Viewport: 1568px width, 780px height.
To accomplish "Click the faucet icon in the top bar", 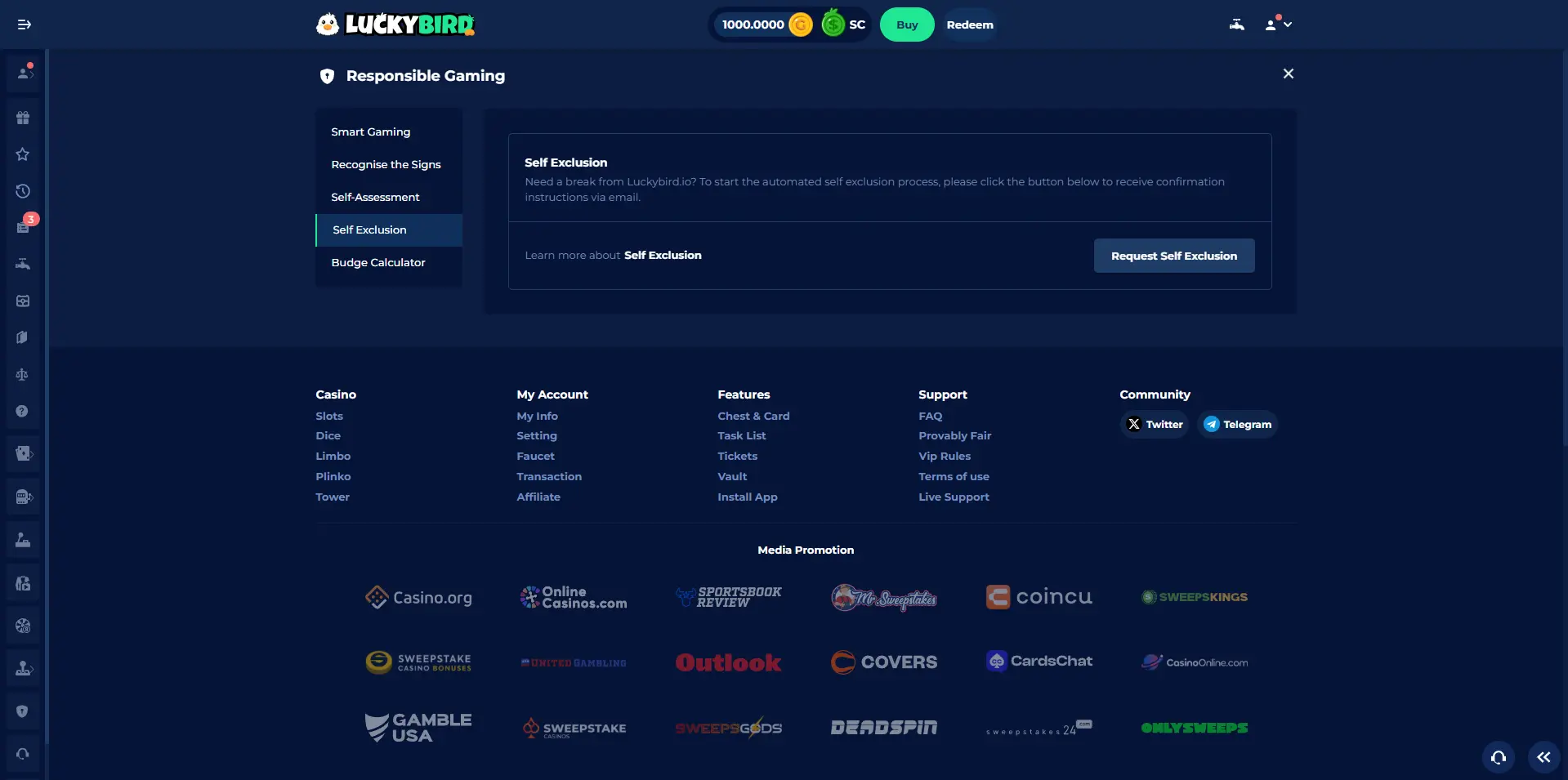I will 1236,25.
